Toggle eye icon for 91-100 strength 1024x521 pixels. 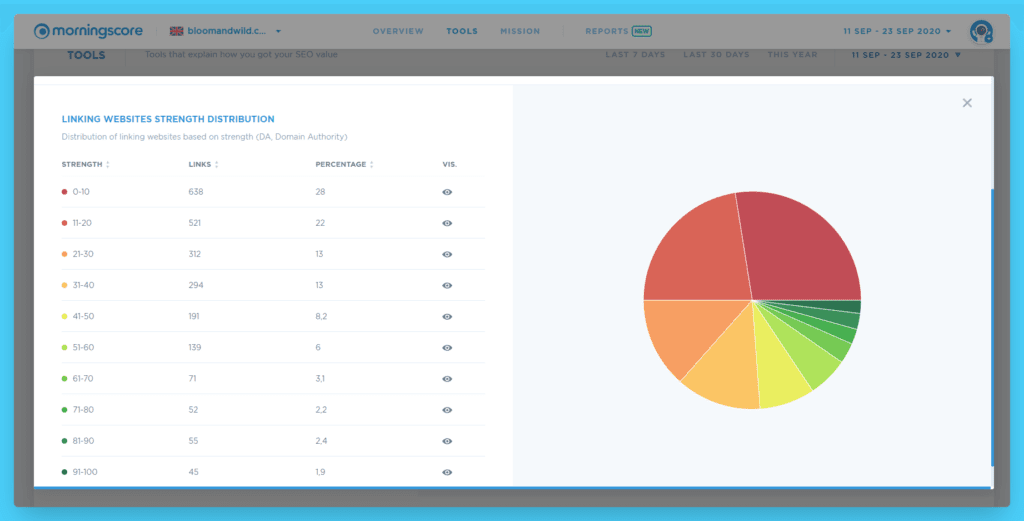(x=447, y=472)
